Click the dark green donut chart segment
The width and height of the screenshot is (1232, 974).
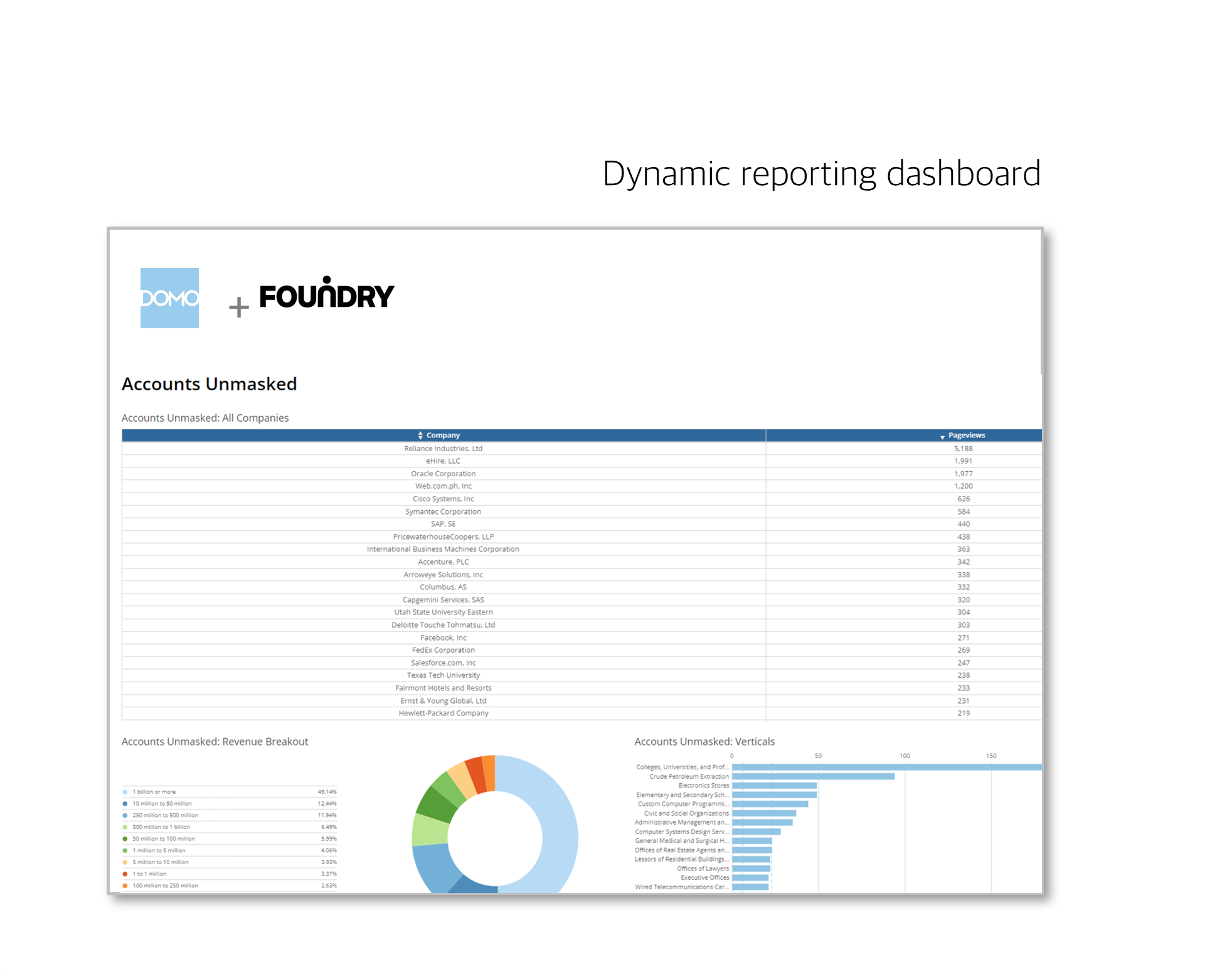[436, 804]
